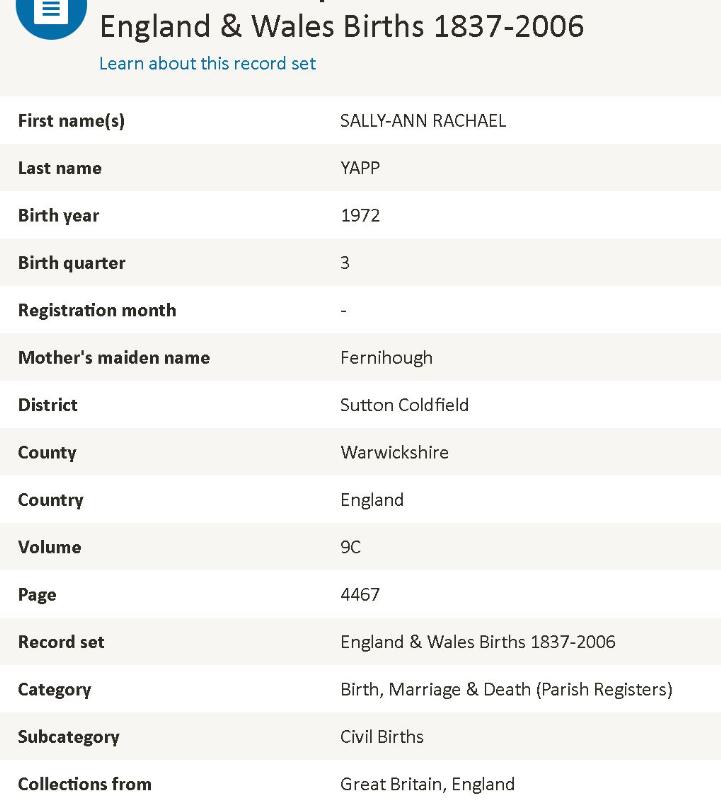Select the first name value SALLY-ANN RACHAEL
The width and height of the screenshot is (721, 800).
(423, 121)
